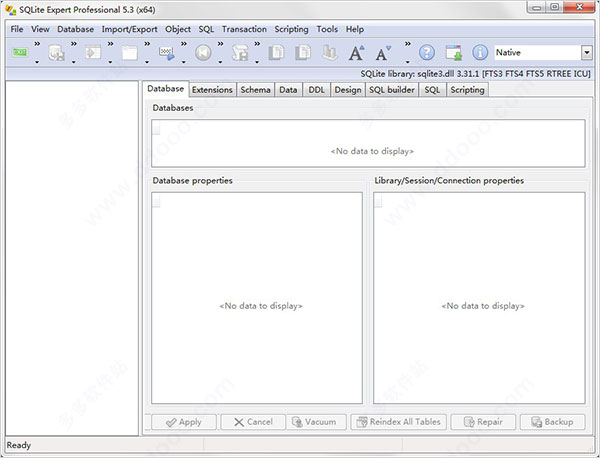Open the File menu

17,29
